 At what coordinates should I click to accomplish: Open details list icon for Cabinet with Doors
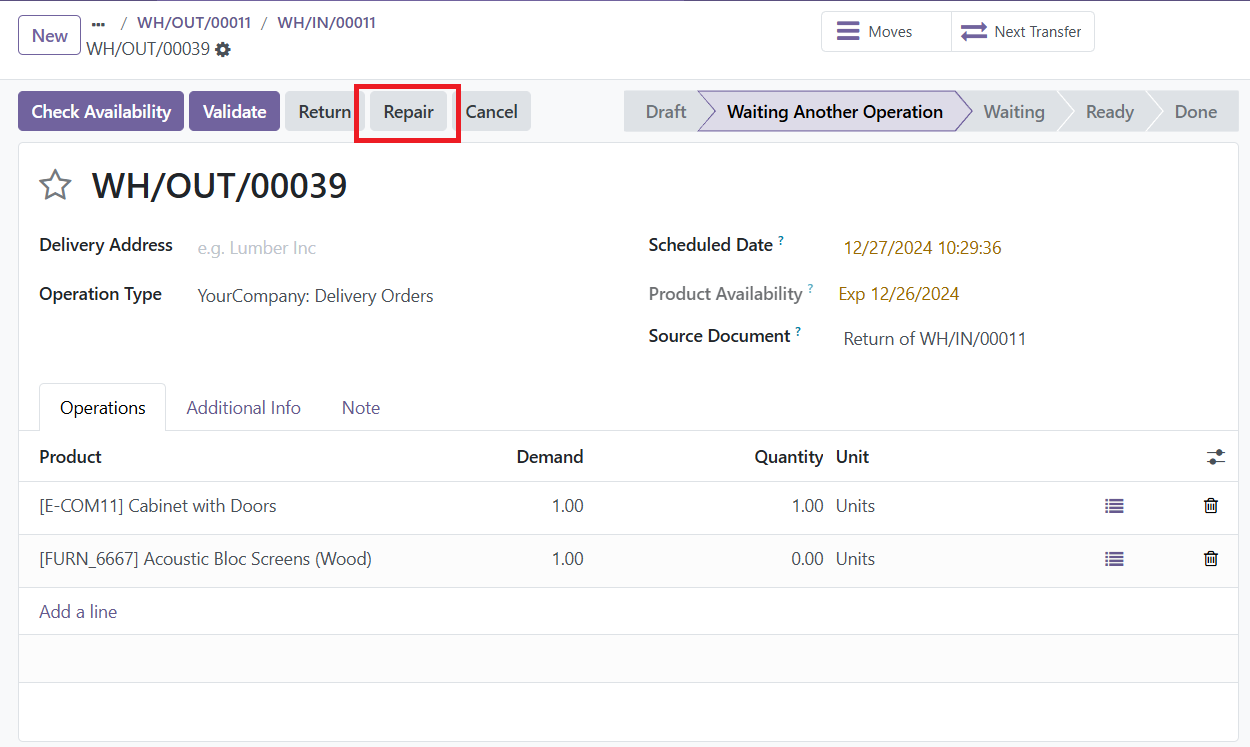[x=1114, y=506]
